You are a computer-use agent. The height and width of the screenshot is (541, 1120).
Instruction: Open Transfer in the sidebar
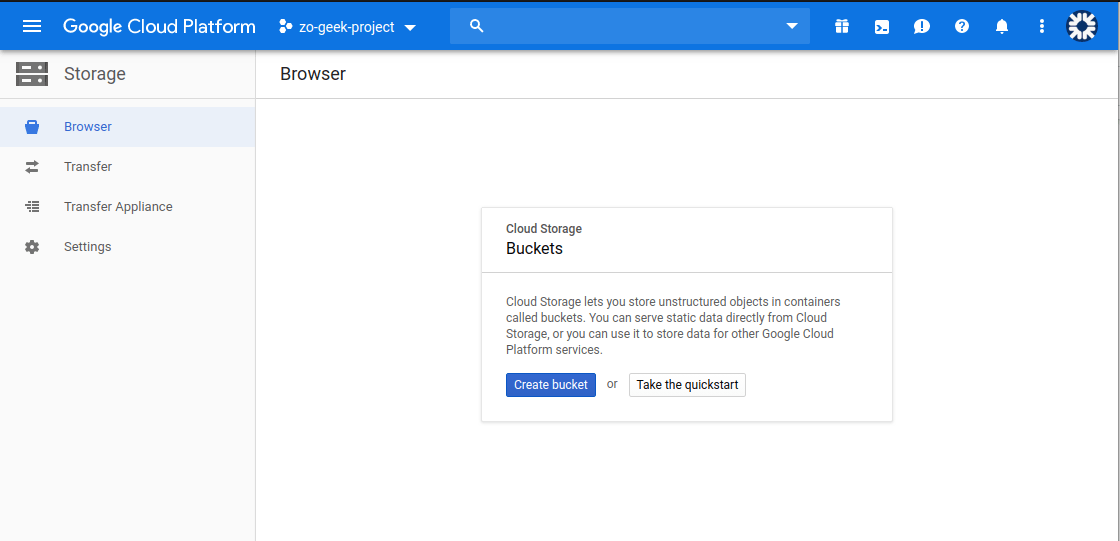point(127,167)
